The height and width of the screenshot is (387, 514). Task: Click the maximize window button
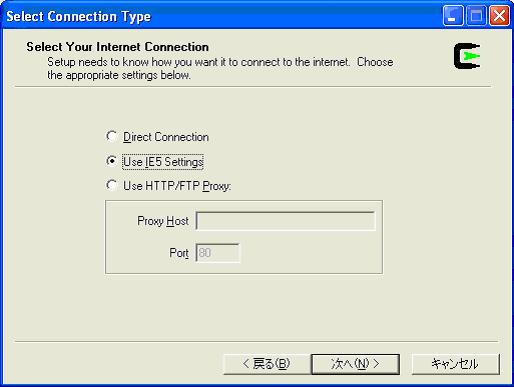[x=476, y=16]
